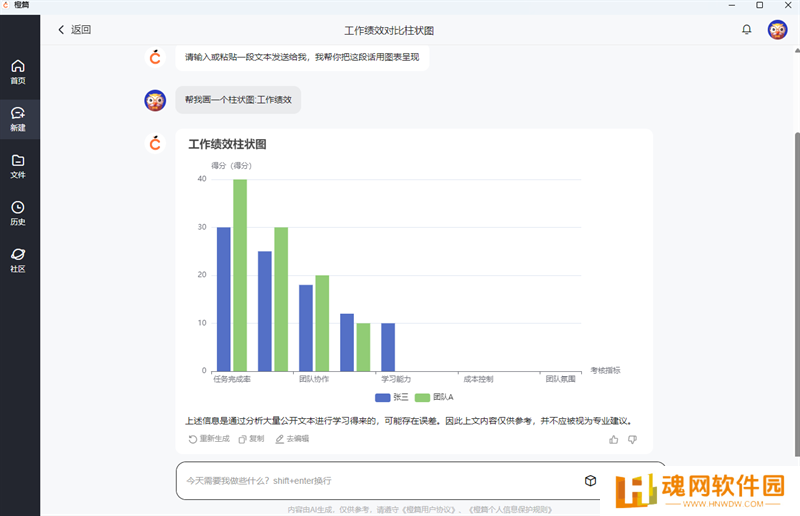The width and height of the screenshot is (800, 516).
Task: Open the 首页 home page in sidebar
Action: click(18, 72)
